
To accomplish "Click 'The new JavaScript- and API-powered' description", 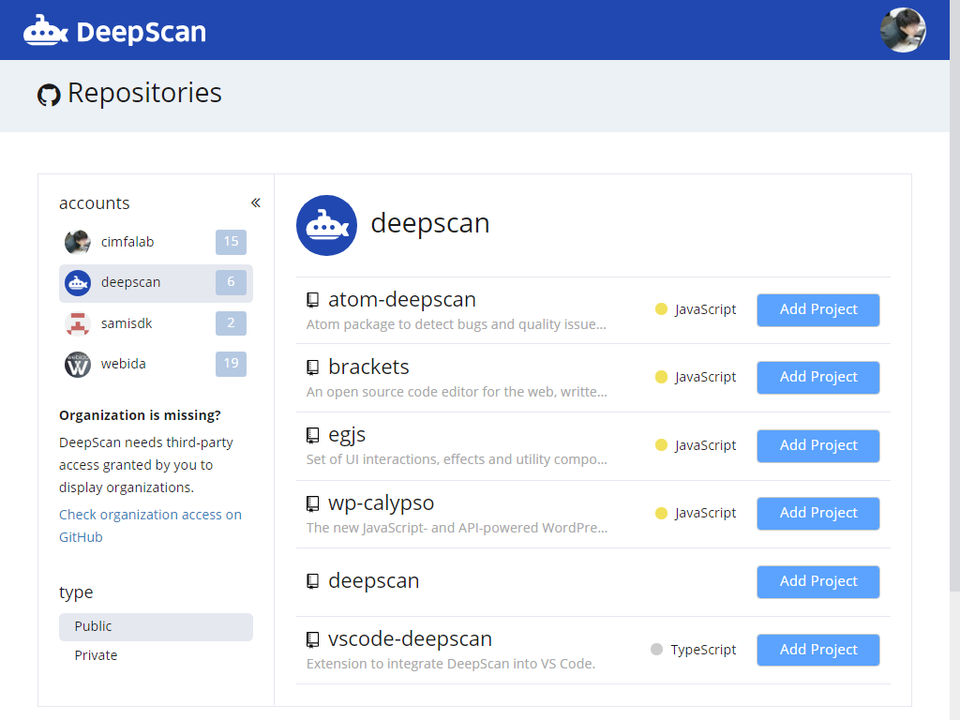I will point(457,528).
